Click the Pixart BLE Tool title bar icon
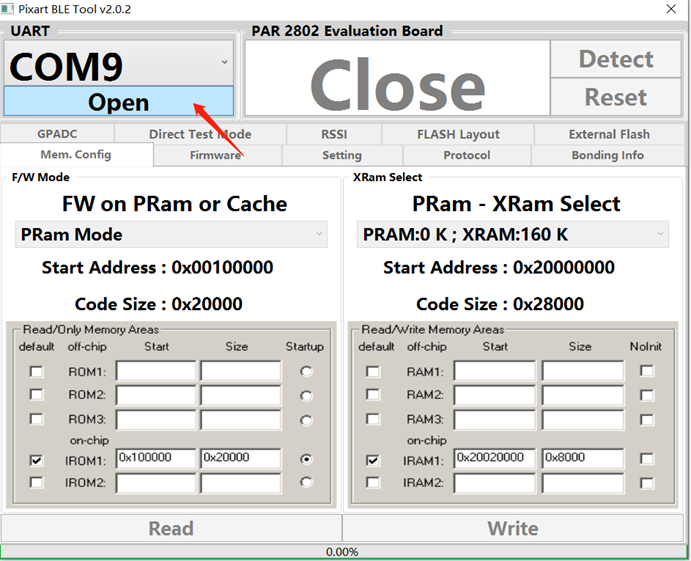 [7, 8]
